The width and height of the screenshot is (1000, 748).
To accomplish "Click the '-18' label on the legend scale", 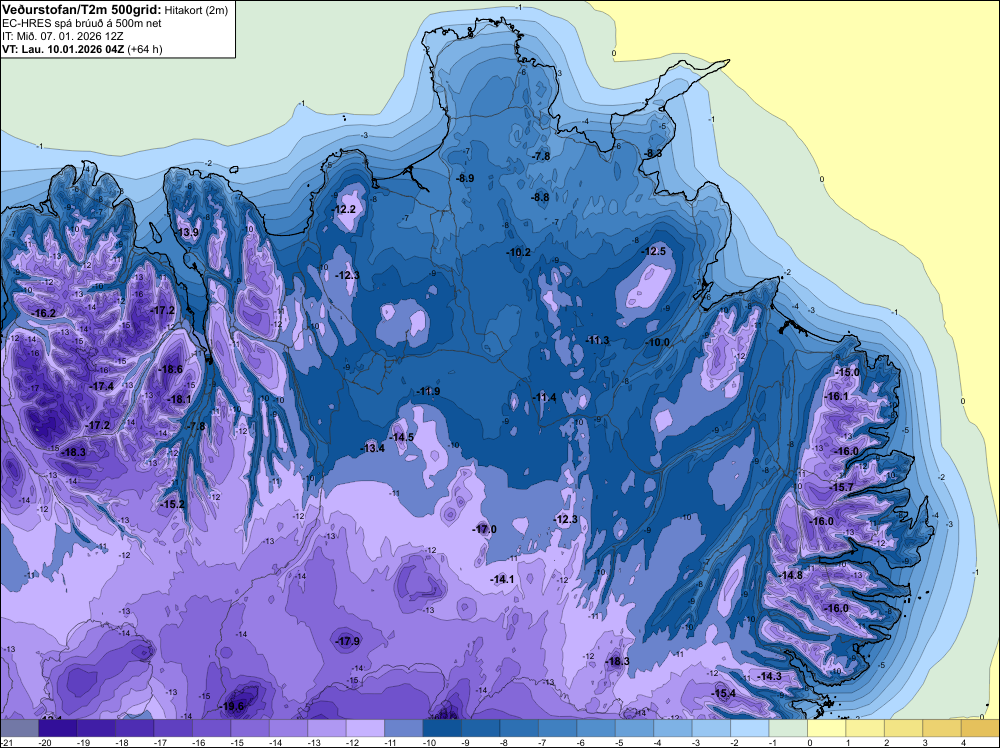I will click(x=122, y=743).
